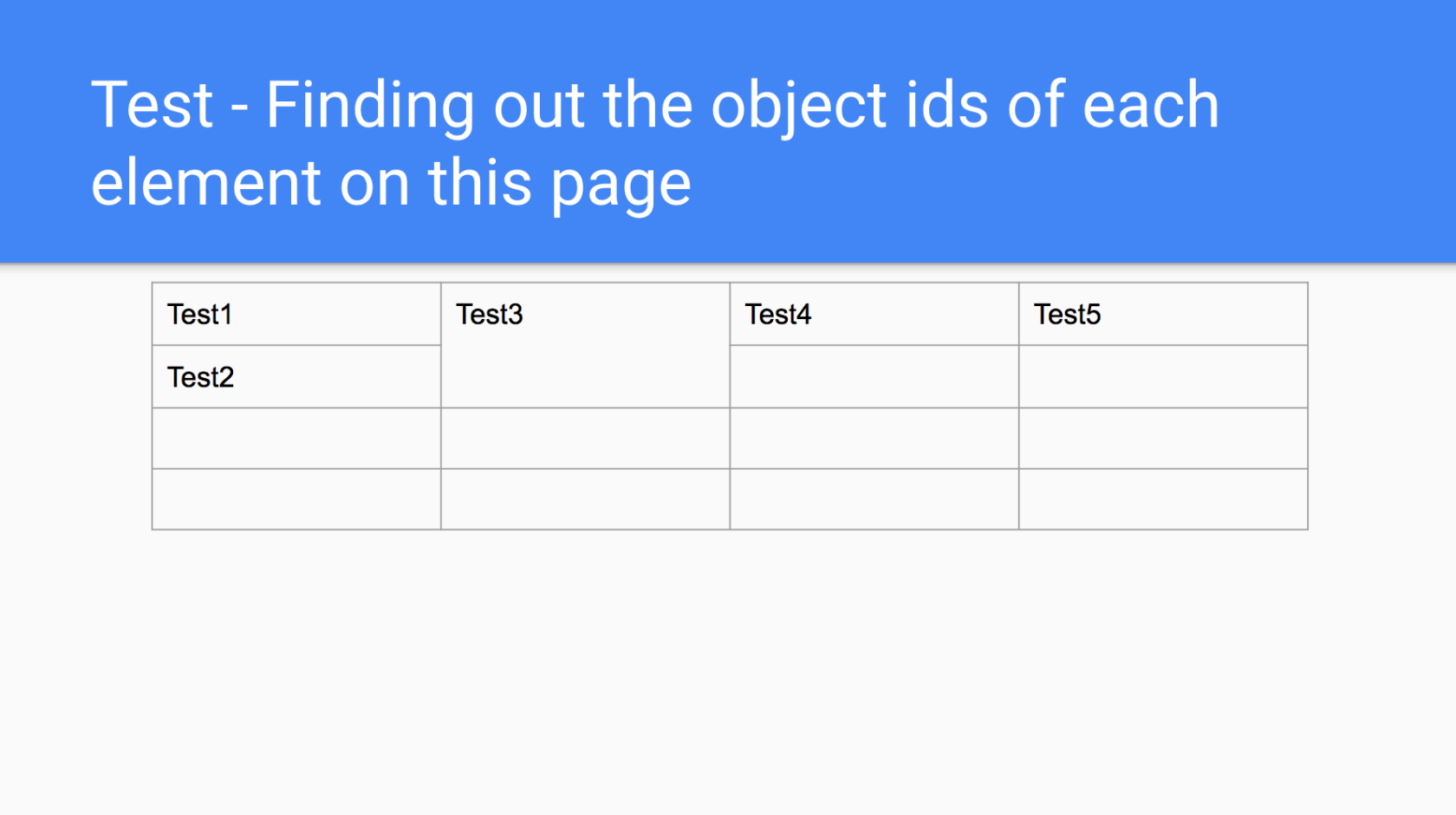Click bottom-row cell in Test5 column
This screenshot has width=1456, height=815.
point(1163,499)
